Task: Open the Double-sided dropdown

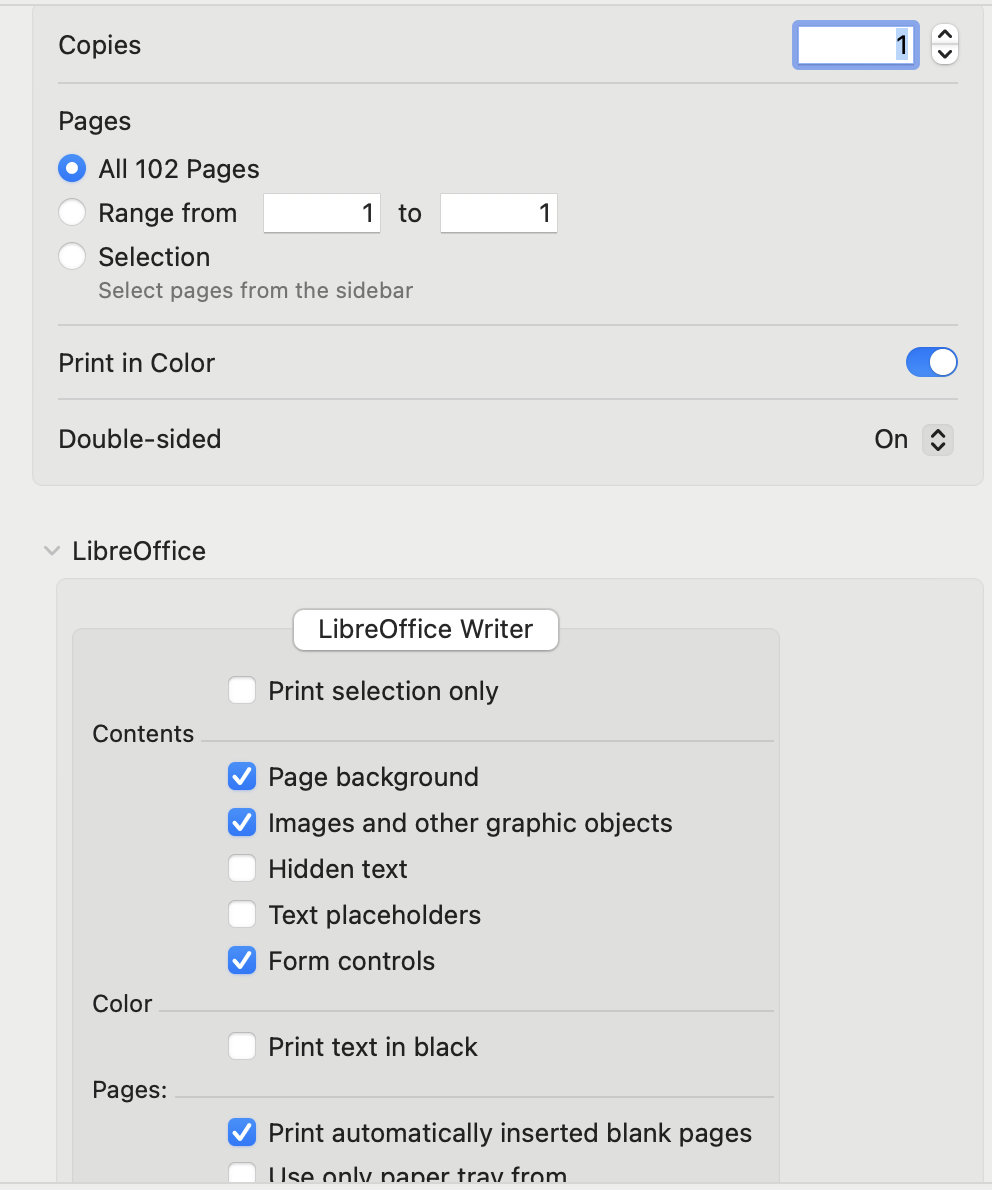Action: (x=936, y=439)
